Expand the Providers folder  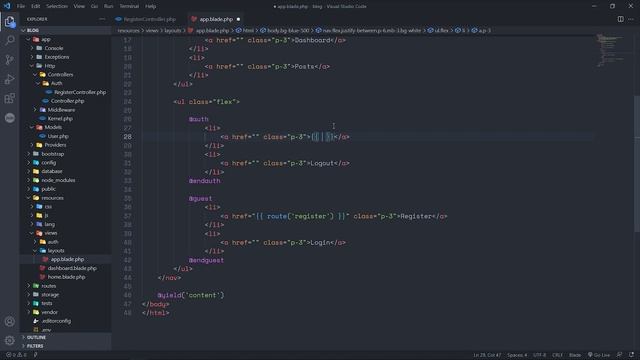pyautogui.click(x=65, y=145)
